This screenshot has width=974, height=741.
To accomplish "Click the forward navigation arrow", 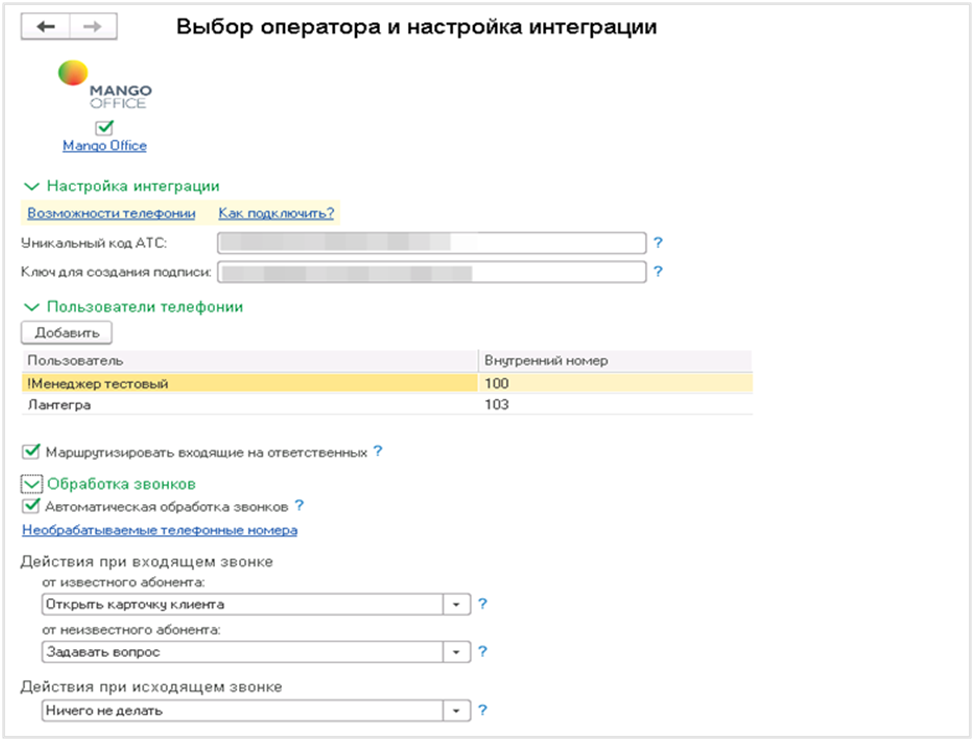I will (x=93, y=27).
